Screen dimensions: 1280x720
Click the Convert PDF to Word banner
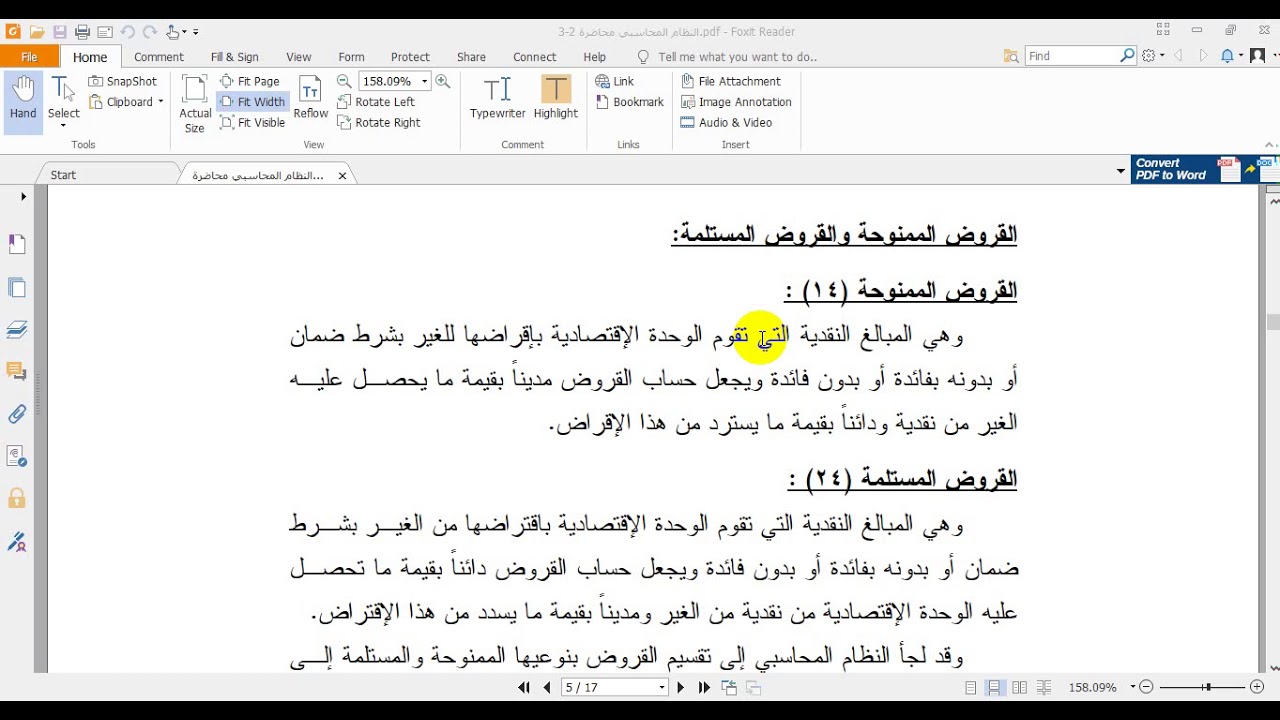1205,169
